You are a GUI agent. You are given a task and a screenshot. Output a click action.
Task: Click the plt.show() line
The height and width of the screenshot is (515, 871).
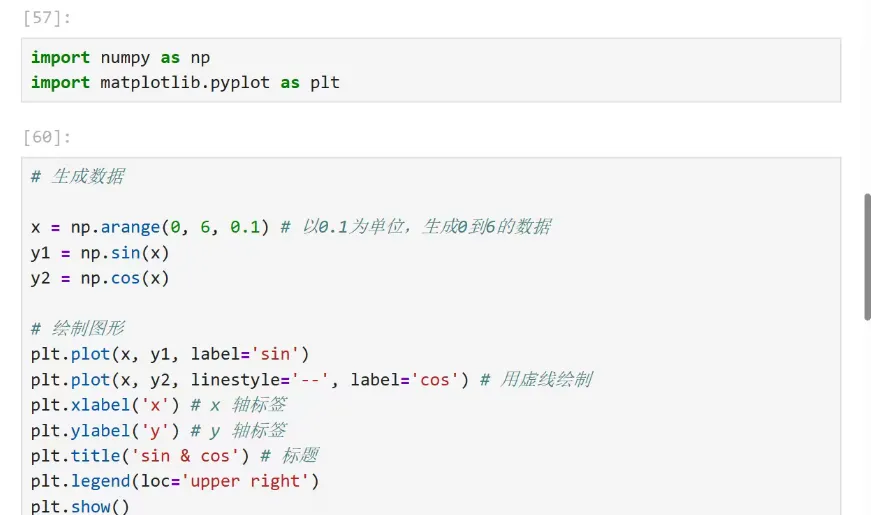coord(80,506)
